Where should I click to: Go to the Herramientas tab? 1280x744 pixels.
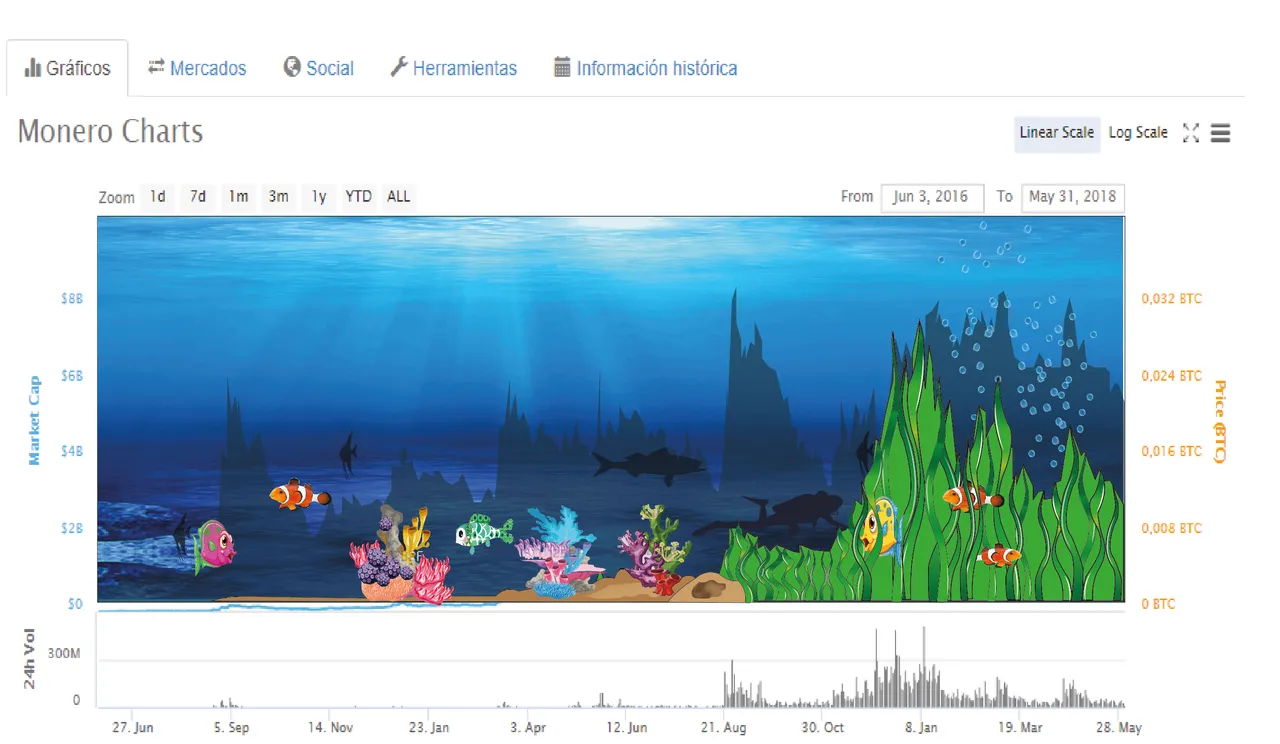pos(453,69)
